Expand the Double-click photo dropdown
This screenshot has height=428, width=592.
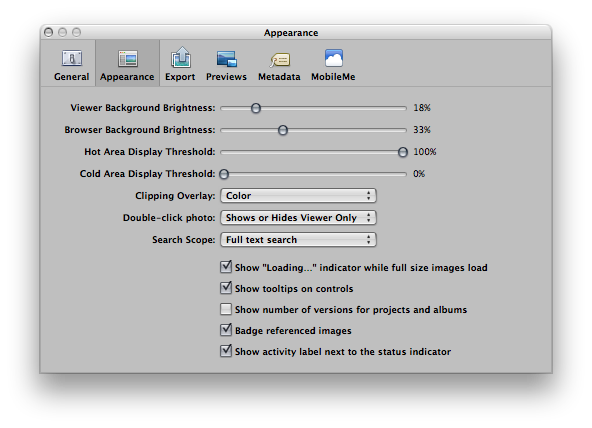(298, 217)
